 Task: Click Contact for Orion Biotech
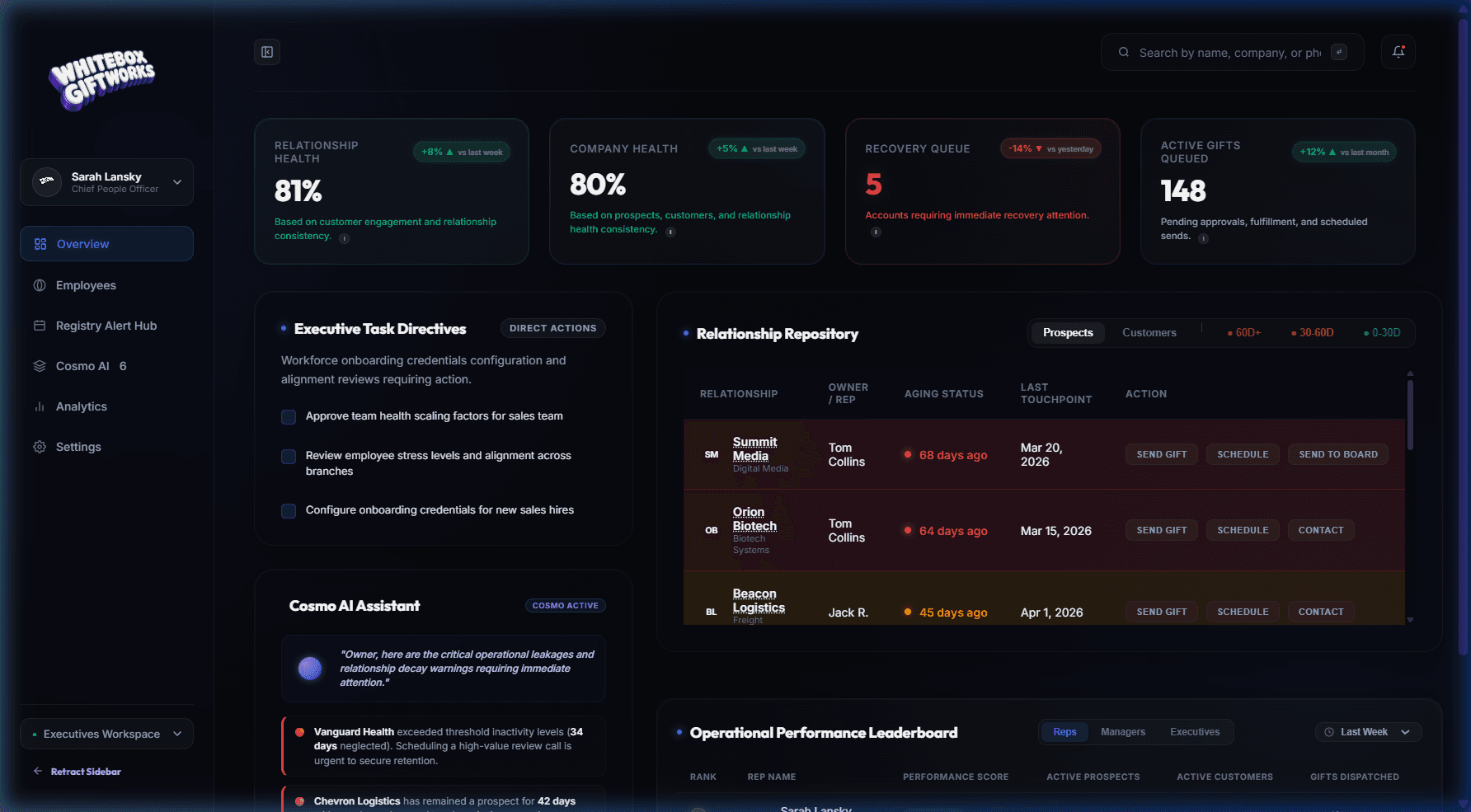pos(1321,530)
